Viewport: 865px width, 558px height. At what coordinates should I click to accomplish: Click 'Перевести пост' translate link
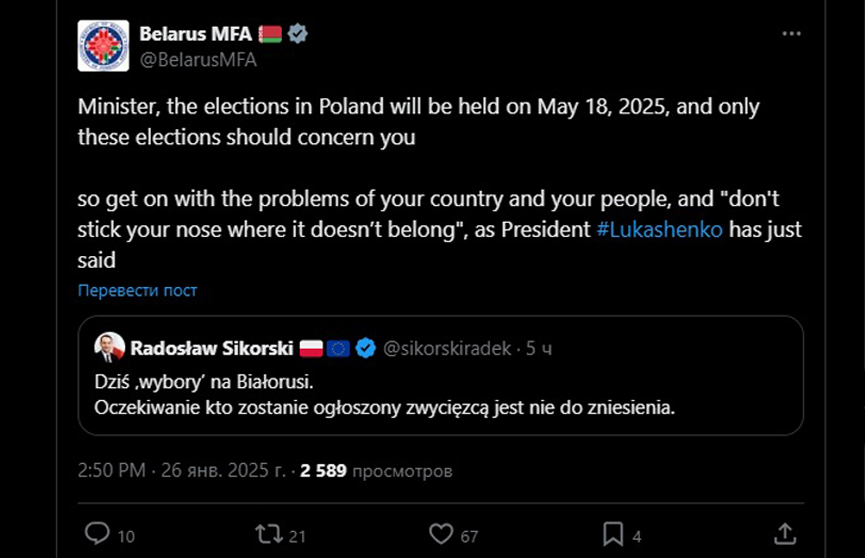[138, 290]
